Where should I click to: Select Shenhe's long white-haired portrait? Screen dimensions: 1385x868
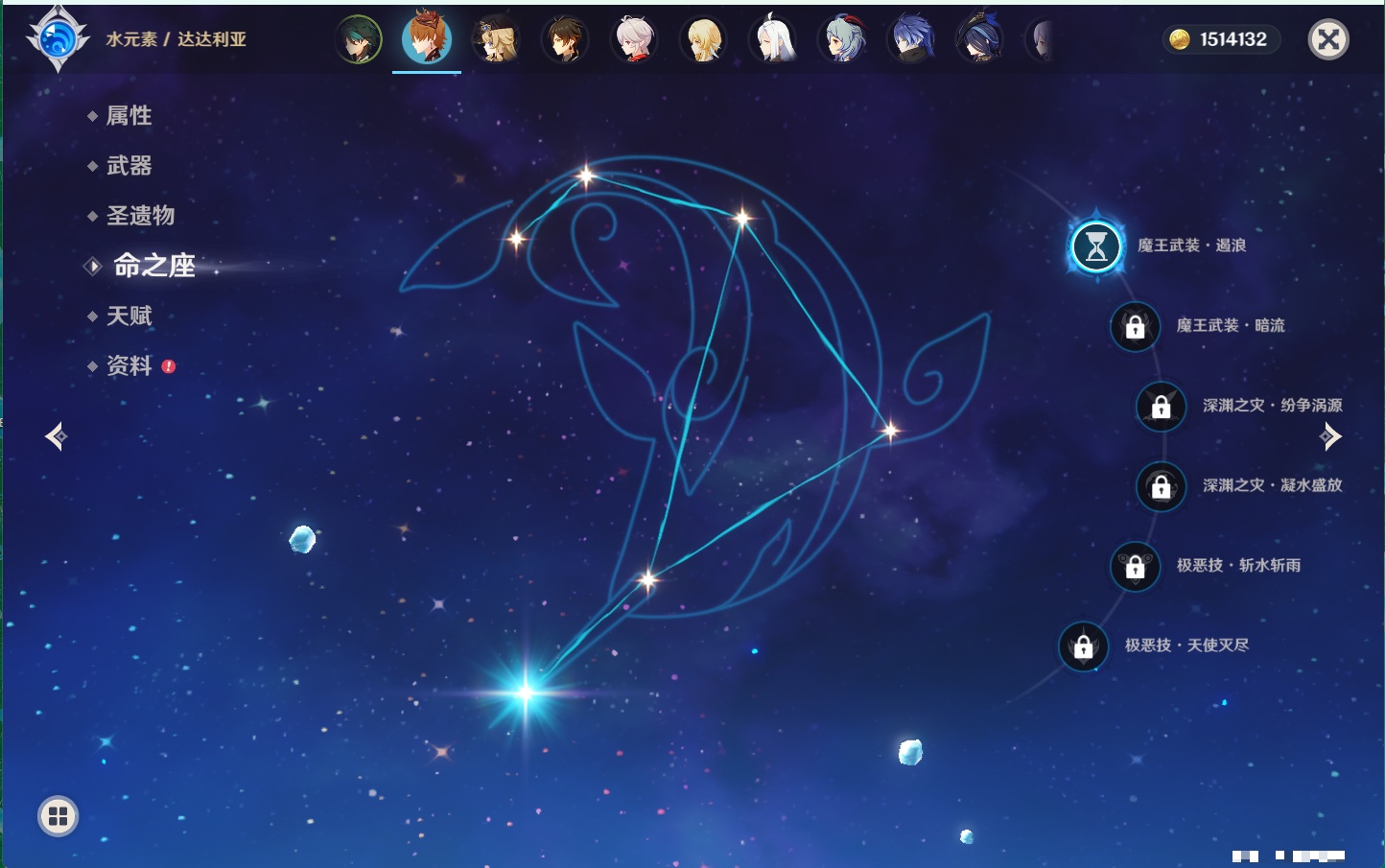click(x=773, y=40)
